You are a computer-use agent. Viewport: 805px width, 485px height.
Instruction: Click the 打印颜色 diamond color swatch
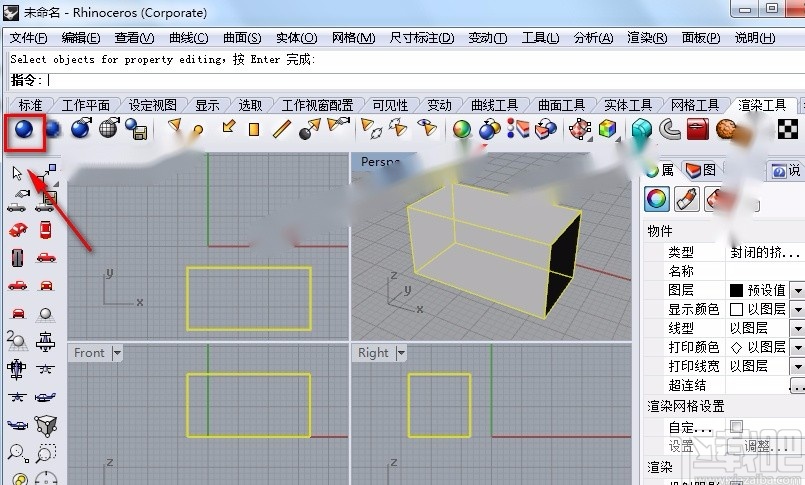[x=736, y=347]
